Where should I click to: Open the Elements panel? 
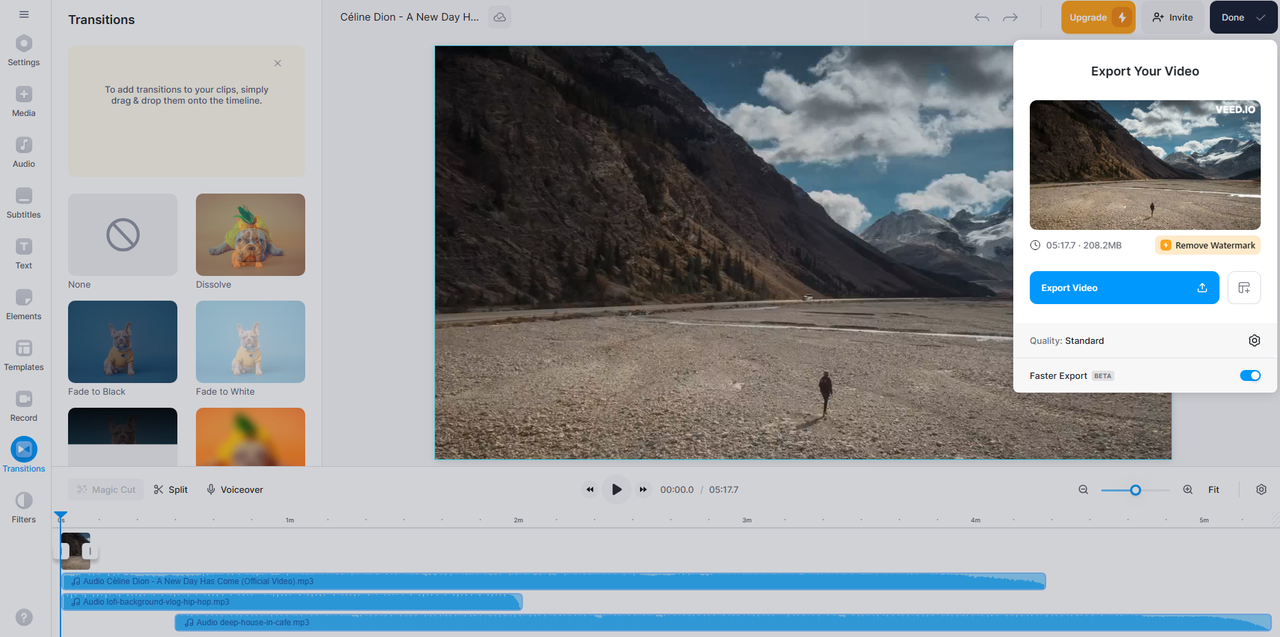click(24, 305)
